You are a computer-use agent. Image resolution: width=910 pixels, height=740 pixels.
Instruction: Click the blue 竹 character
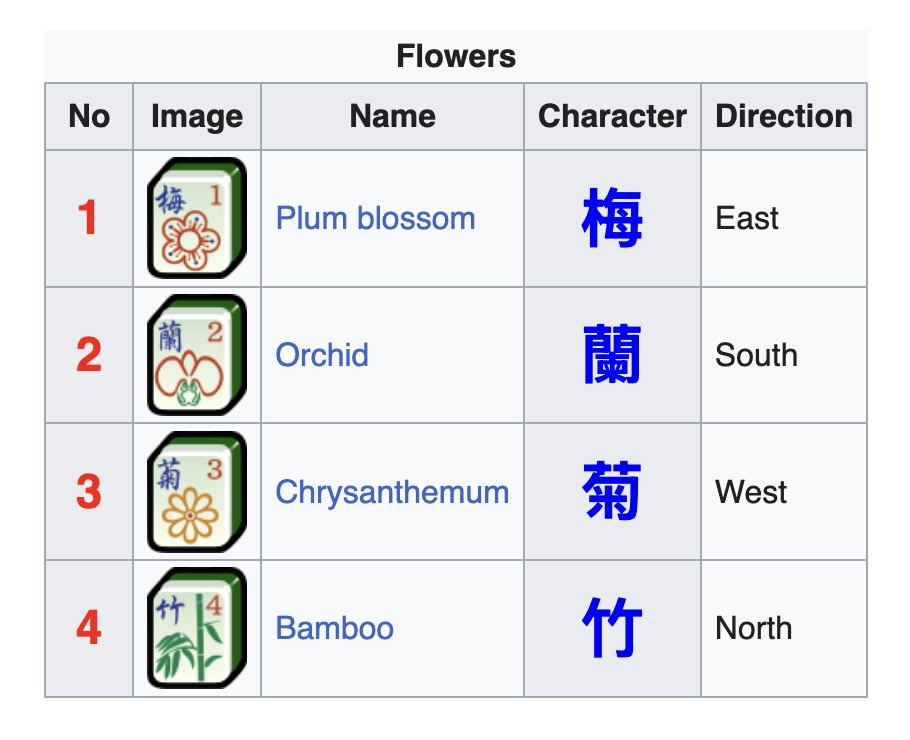tap(611, 629)
